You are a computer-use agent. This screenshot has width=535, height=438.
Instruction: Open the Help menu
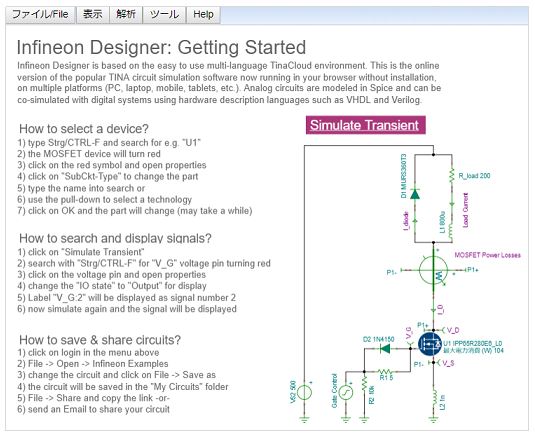tap(203, 15)
